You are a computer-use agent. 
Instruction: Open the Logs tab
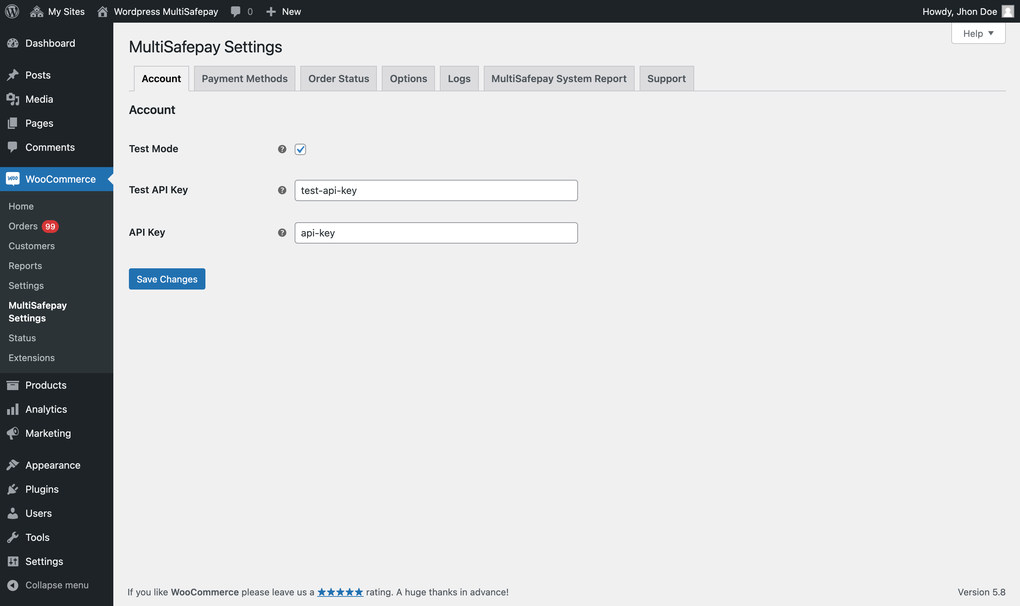point(458,77)
